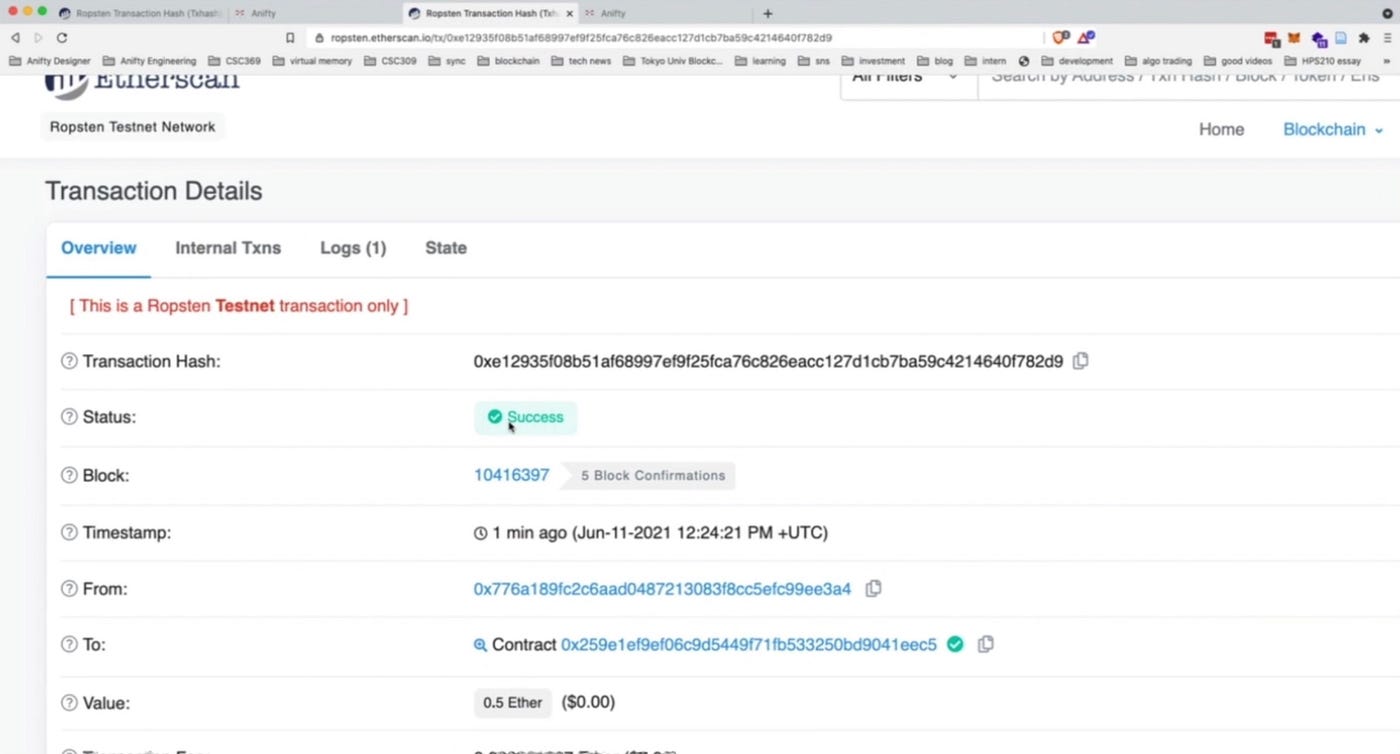Click the help icon next to Value

point(69,703)
